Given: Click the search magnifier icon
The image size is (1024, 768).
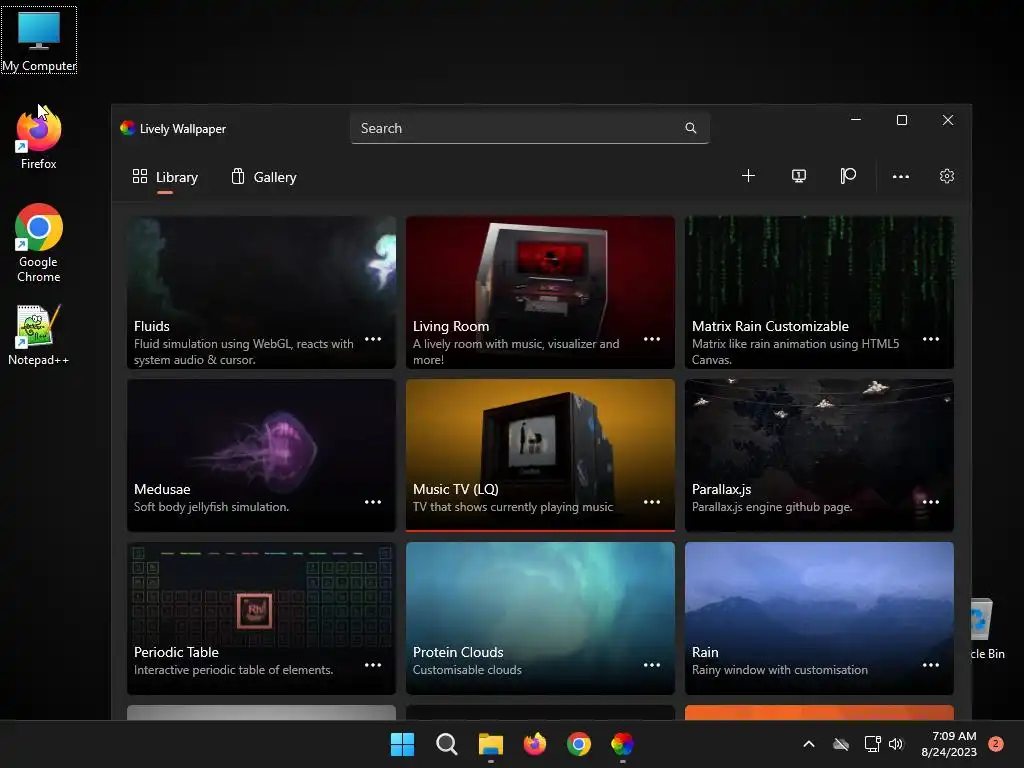Looking at the screenshot, I should 690,128.
